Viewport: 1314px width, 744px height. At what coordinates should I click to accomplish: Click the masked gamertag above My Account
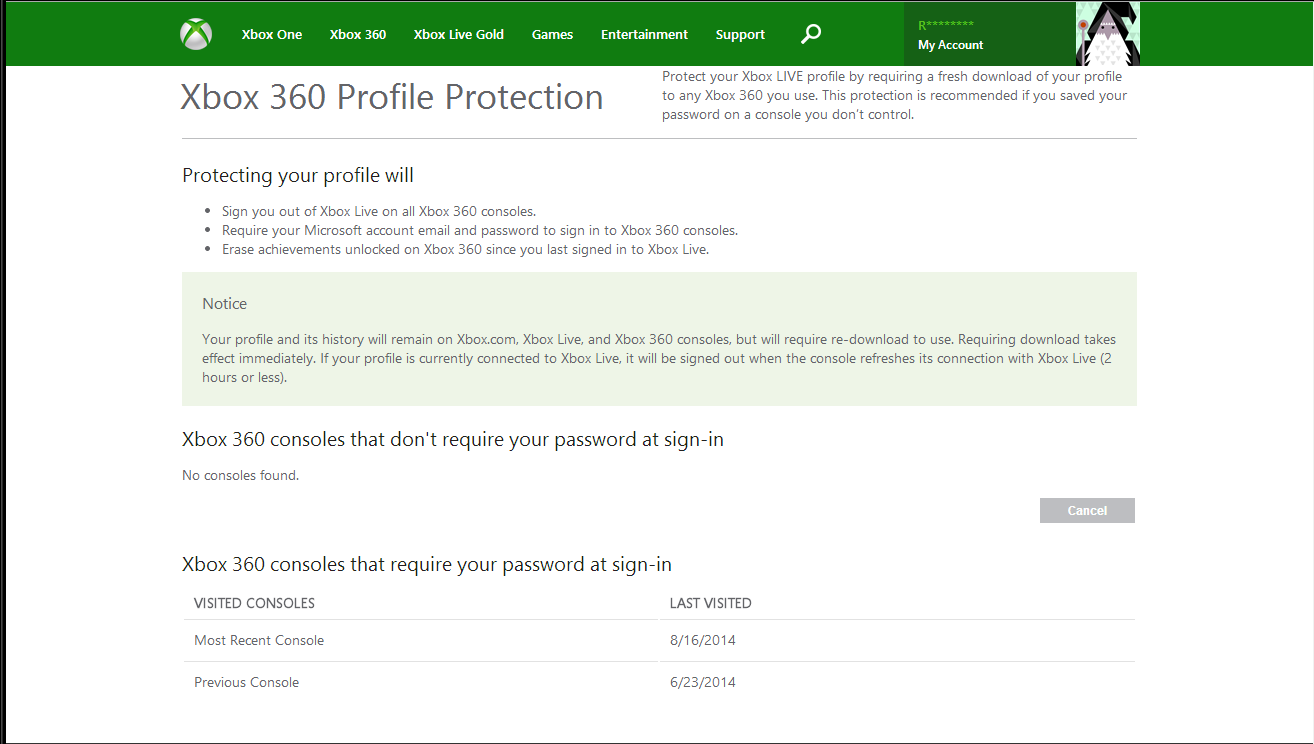point(945,25)
